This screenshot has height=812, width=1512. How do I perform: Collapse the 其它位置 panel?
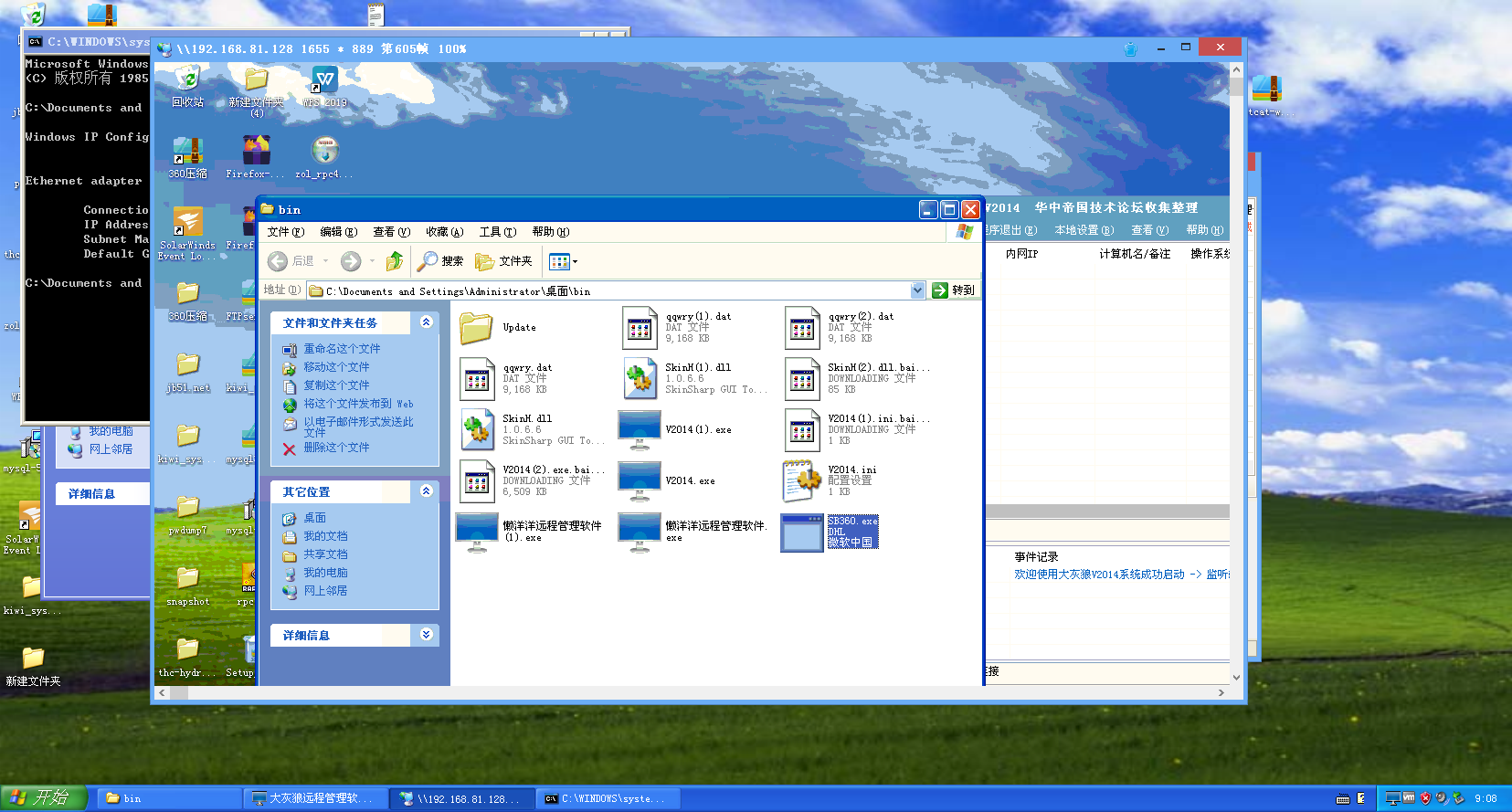(x=426, y=490)
